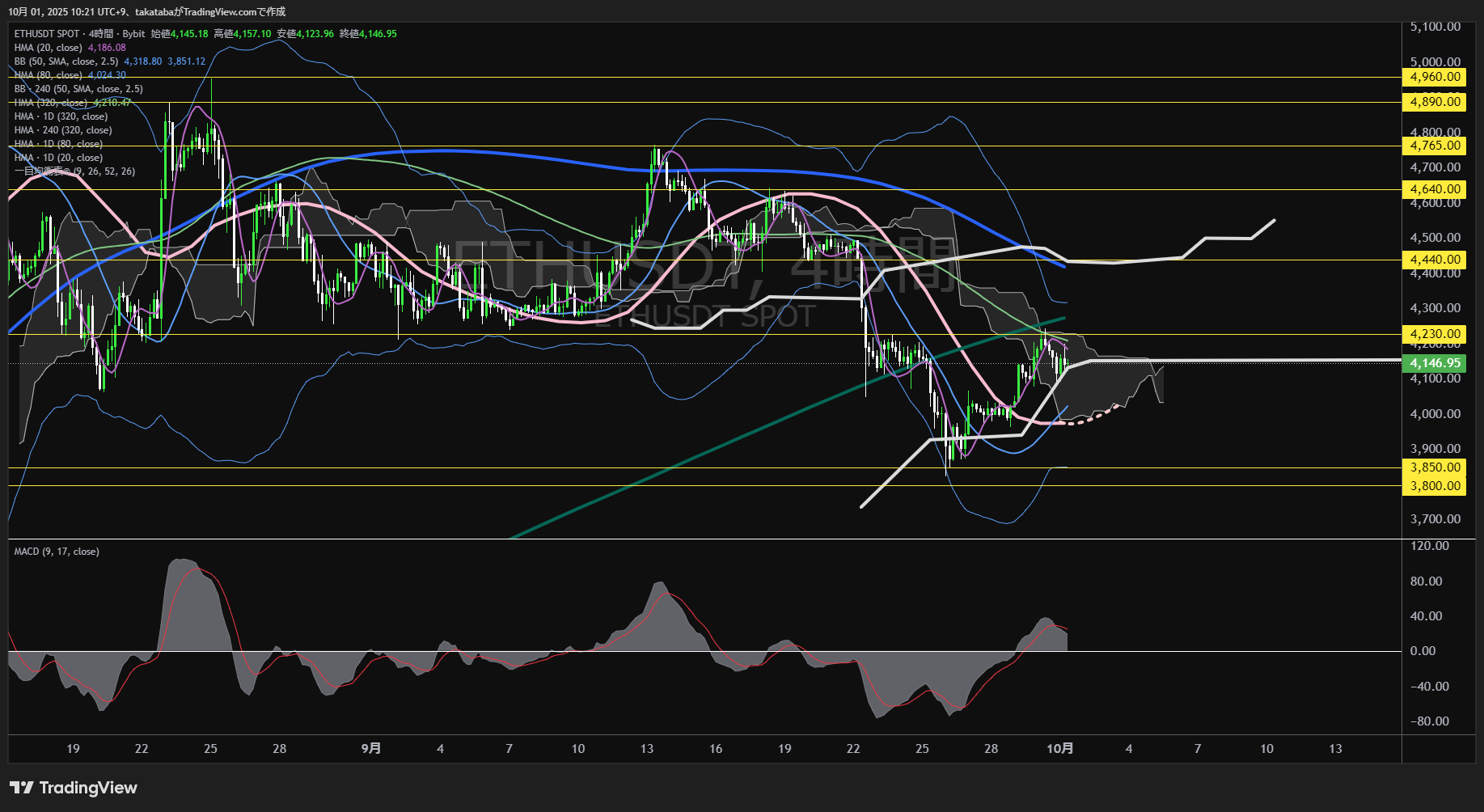
Task: Select the BB (50, SMA, close, 2.5) legend
Action: coord(66,61)
